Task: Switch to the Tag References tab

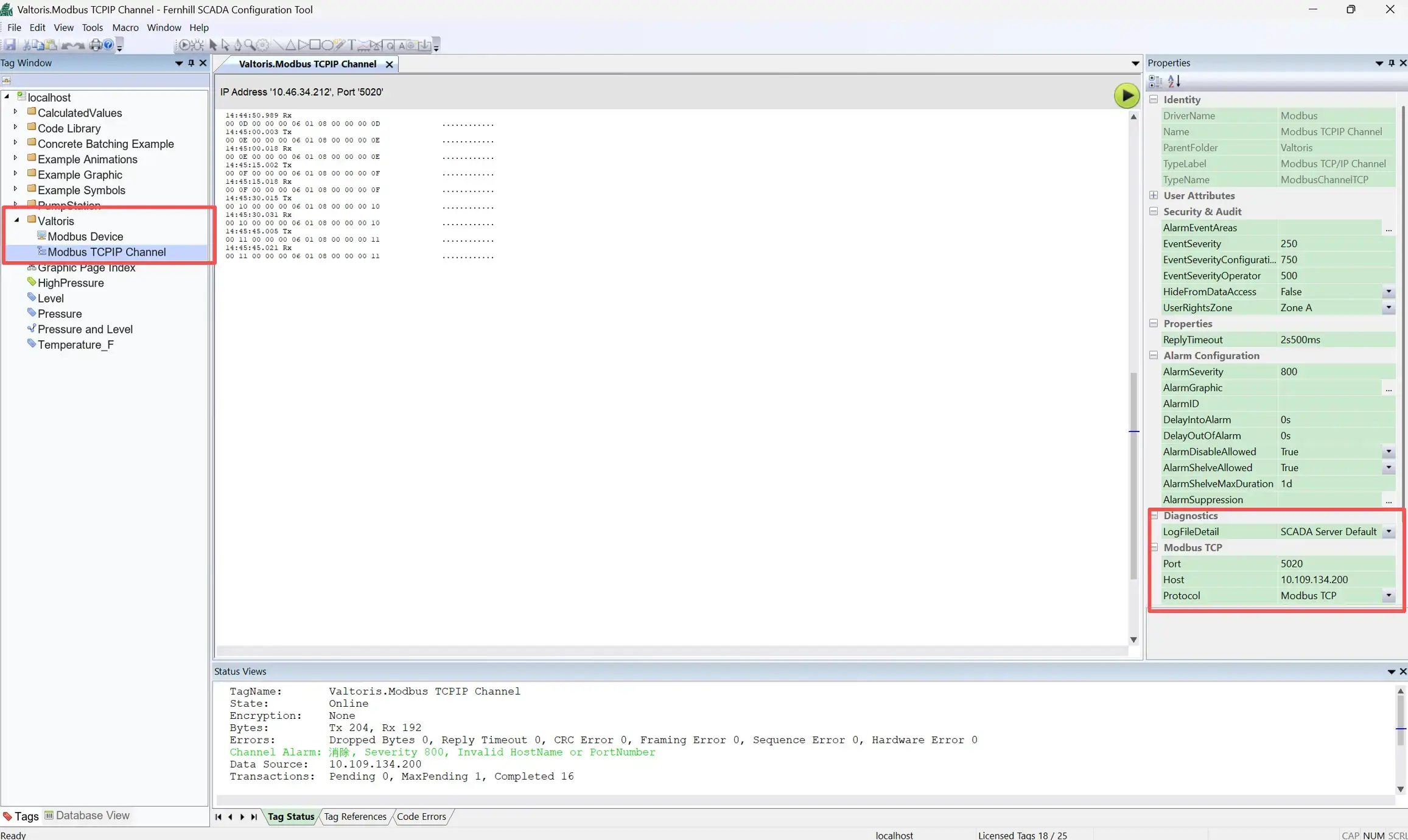Action: pos(355,816)
